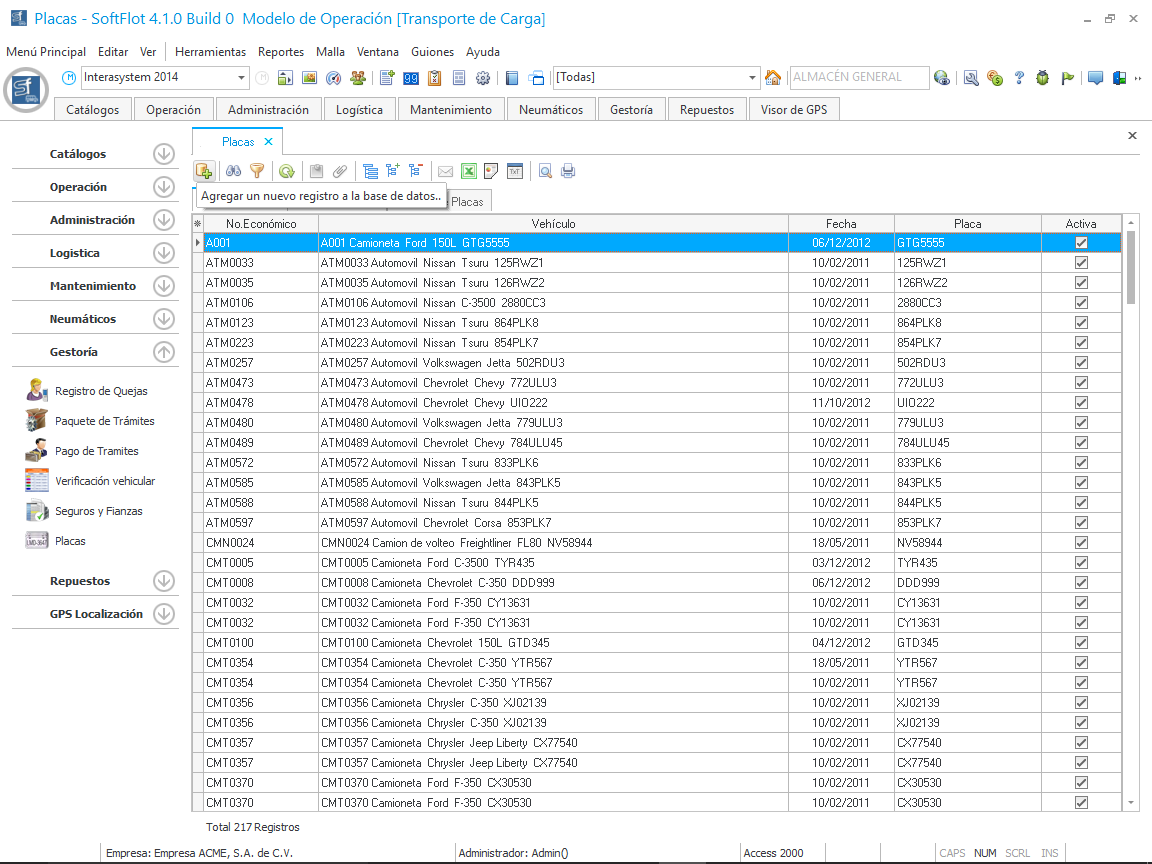Viewport: 1152px width, 864px height.
Task: Switch to the Mantenimiento tab
Action: pos(450,110)
